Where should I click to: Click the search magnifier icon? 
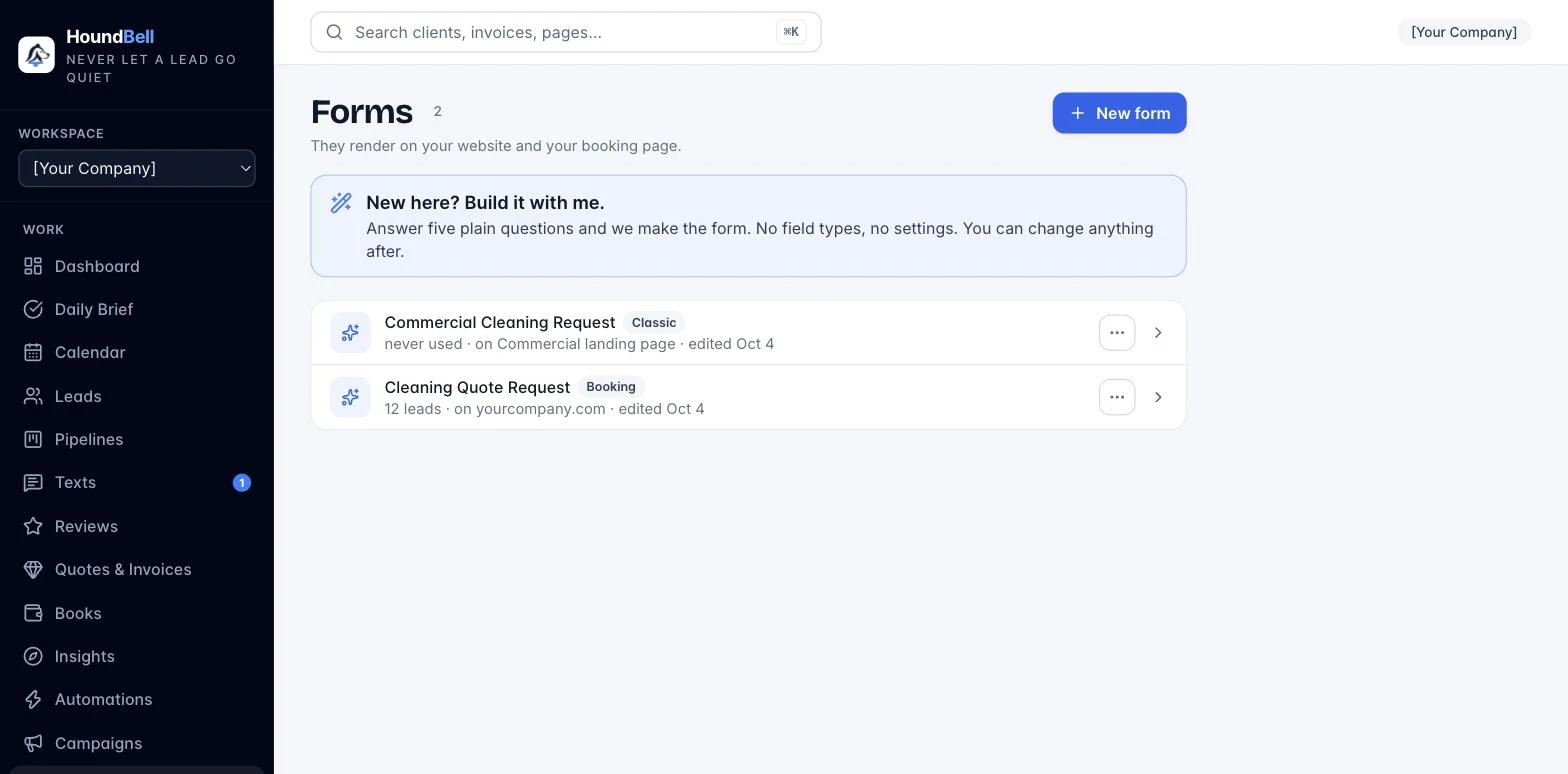coord(334,32)
